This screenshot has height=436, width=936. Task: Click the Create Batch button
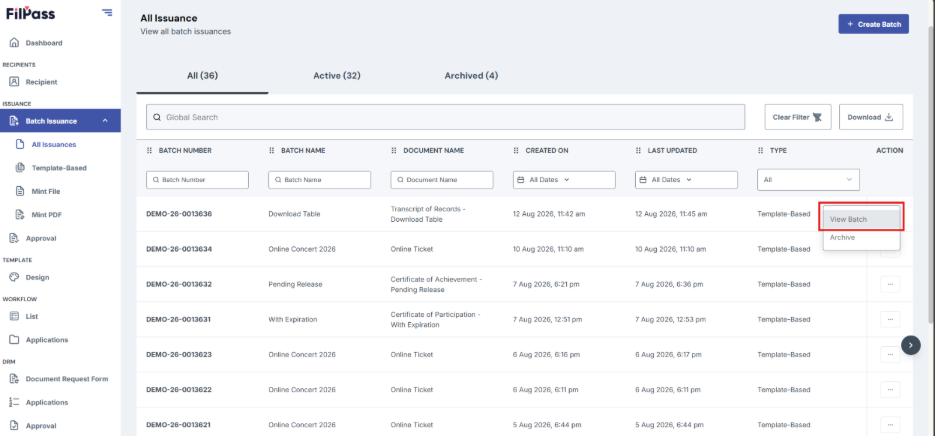873,24
